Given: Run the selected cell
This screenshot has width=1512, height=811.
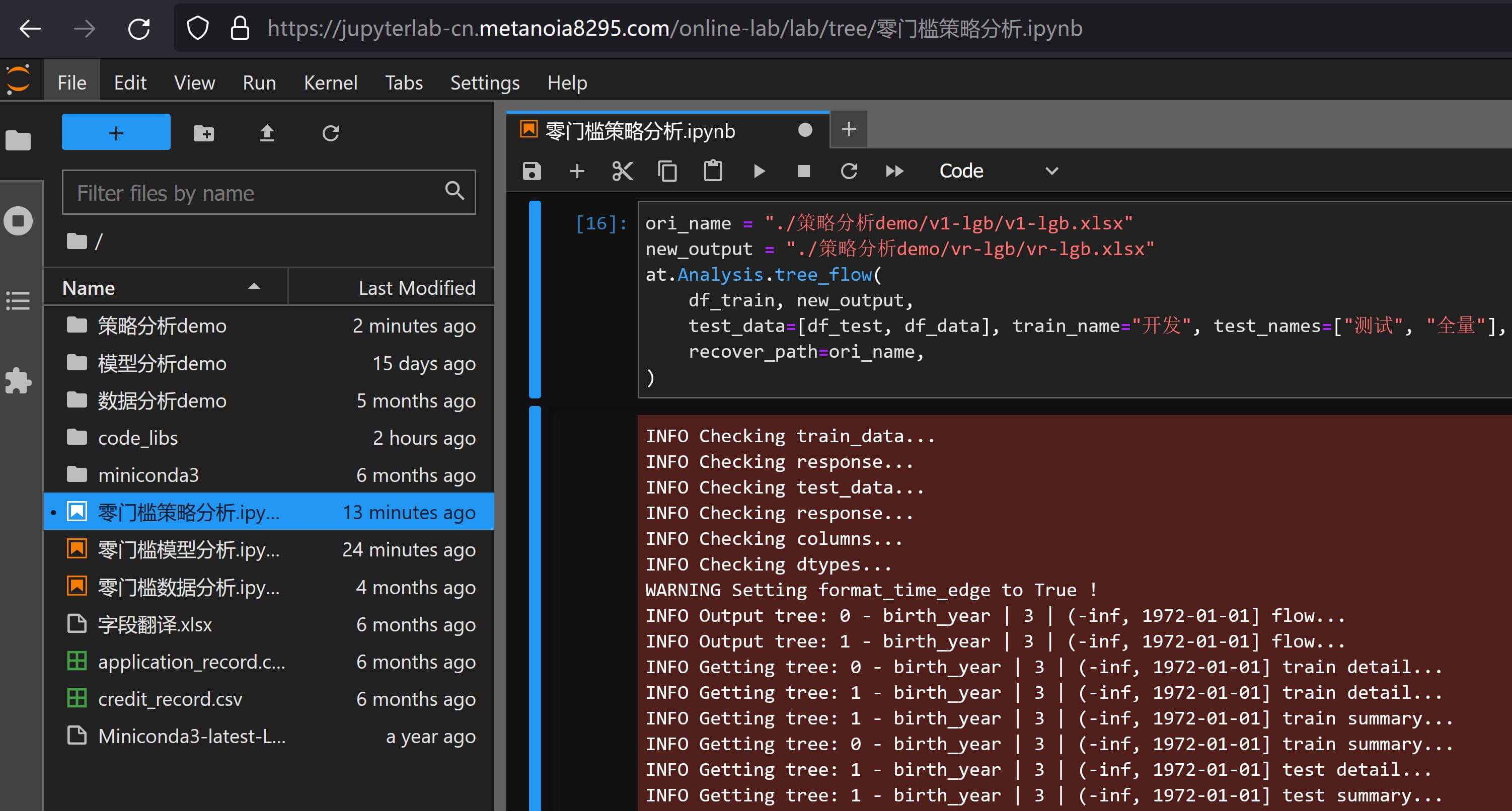Looking at the screenshot, I should (759, 171).
